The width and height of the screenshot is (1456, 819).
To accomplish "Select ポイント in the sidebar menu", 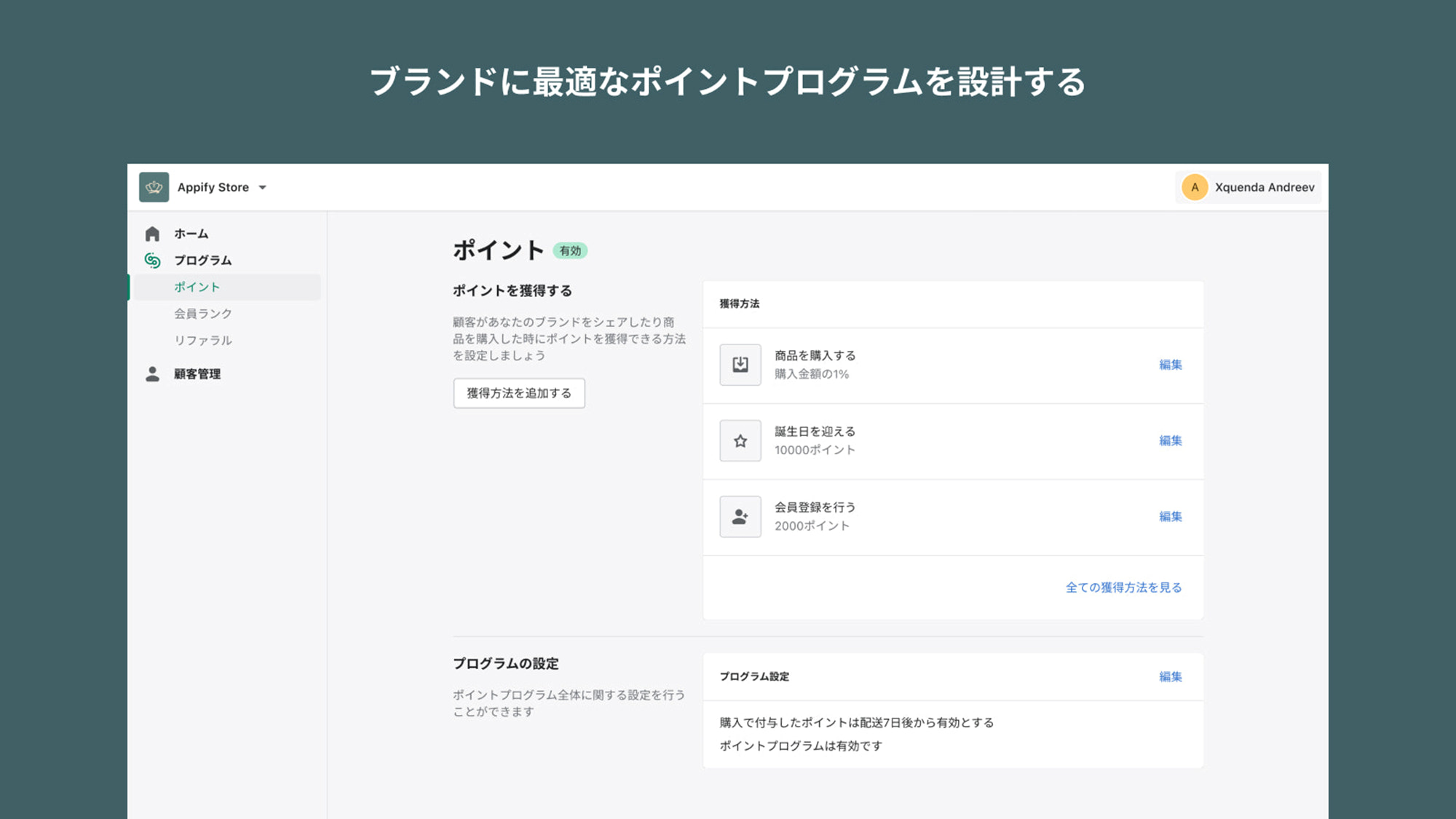I will (x=196, y=287).
